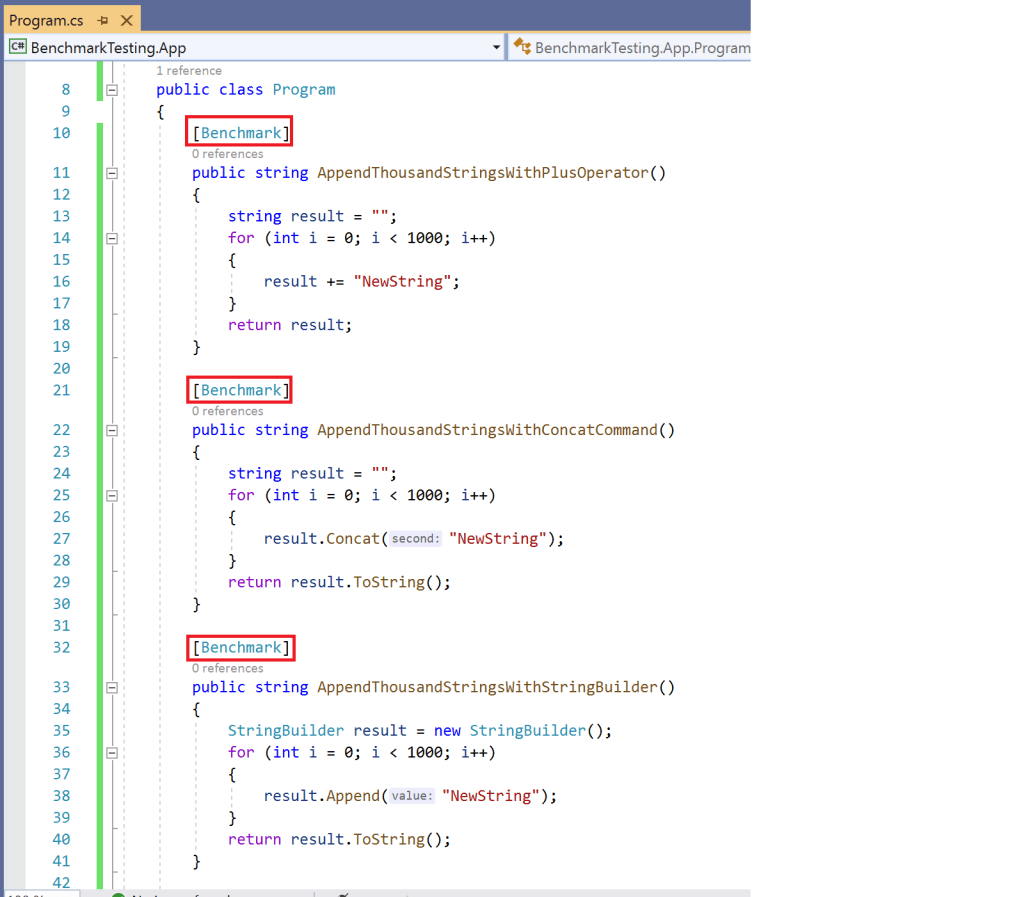Collapse the AppendThousandStringsWithStringBuilder method
Screen dimensions: 1024x897
click(x=112, y=687)
